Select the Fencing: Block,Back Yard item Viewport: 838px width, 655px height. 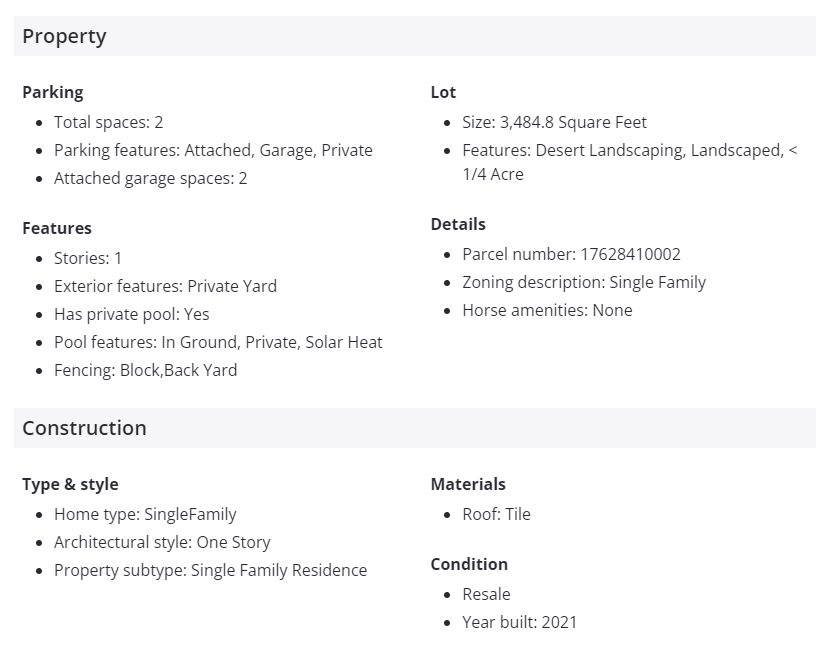pos(145,370)
